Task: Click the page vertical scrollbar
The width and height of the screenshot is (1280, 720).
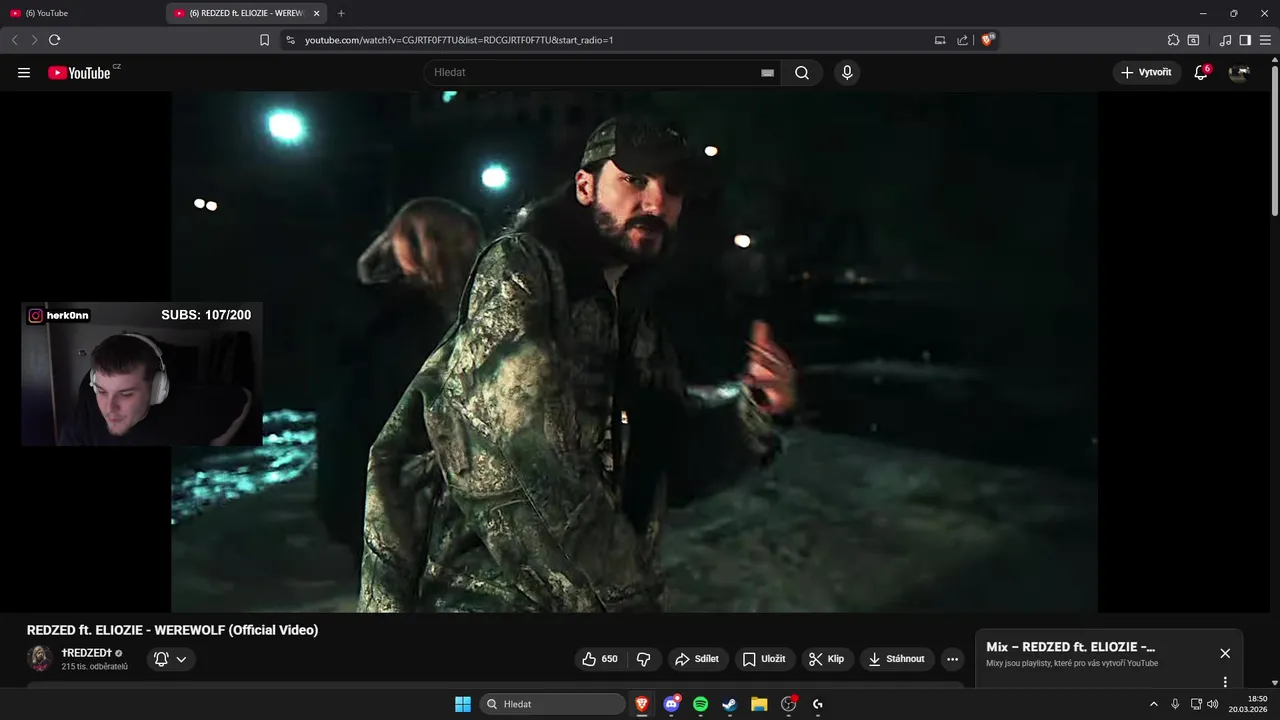Action: coord(1274,140)
